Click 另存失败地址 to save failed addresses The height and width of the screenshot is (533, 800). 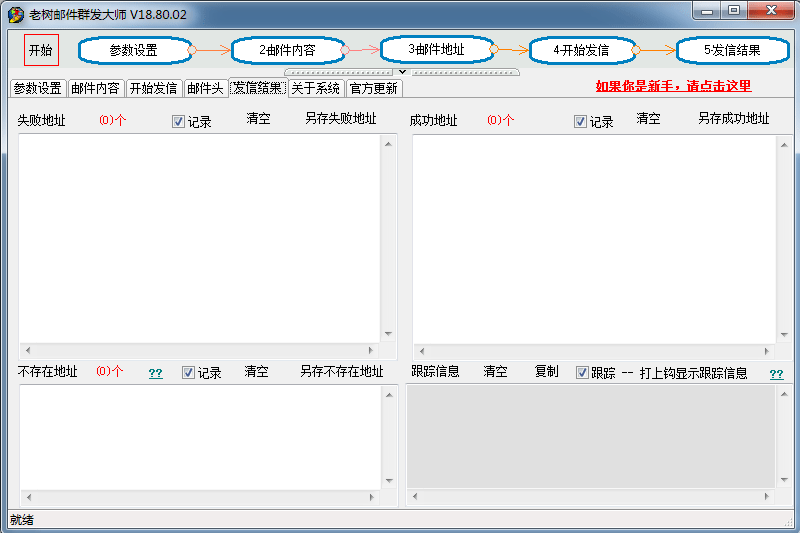(x=341, y=119)
